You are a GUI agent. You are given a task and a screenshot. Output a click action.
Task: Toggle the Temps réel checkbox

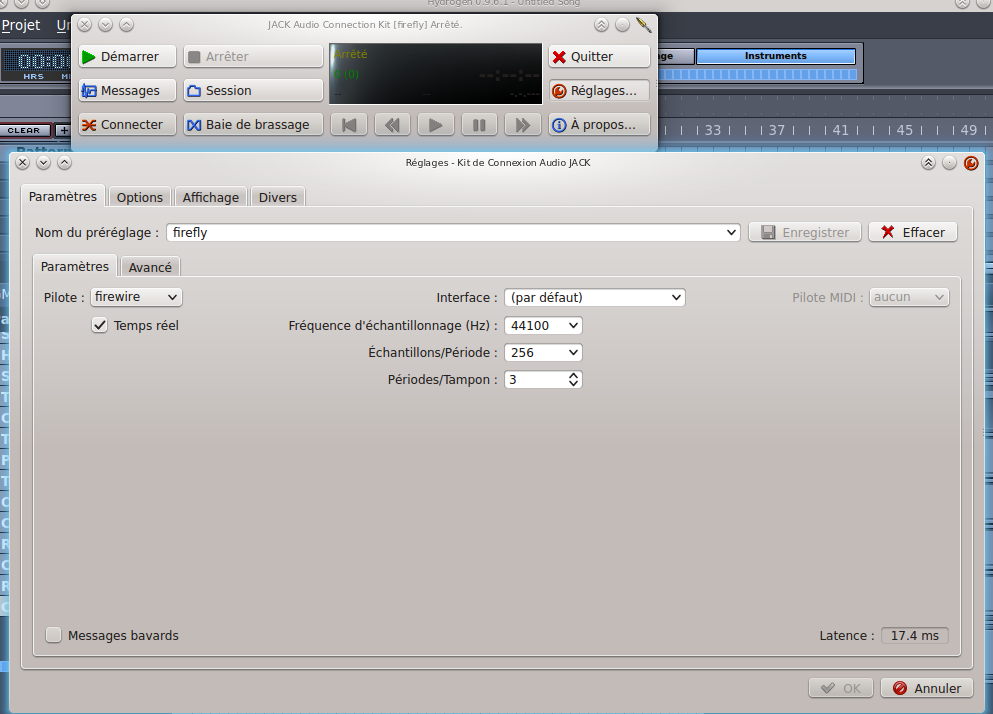(x=99, y=325)
